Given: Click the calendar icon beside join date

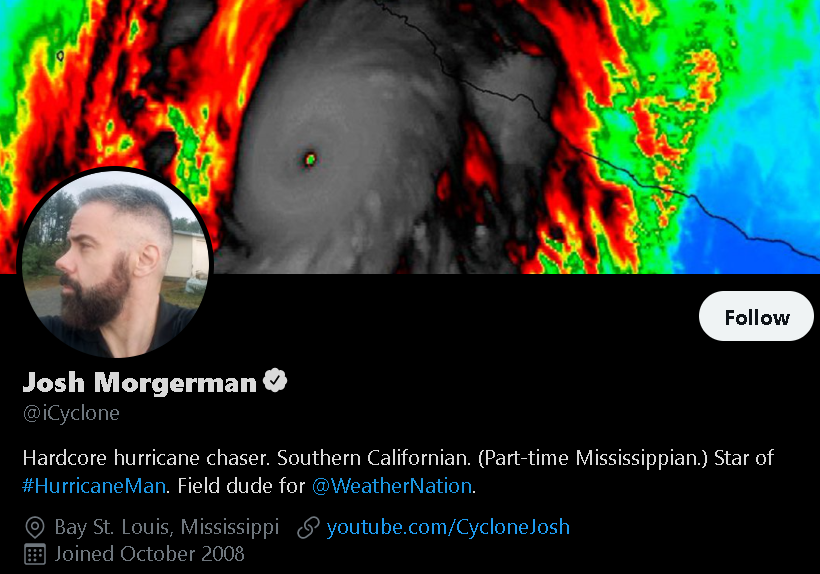Looking at the screenshot, I should click(35, 555).
